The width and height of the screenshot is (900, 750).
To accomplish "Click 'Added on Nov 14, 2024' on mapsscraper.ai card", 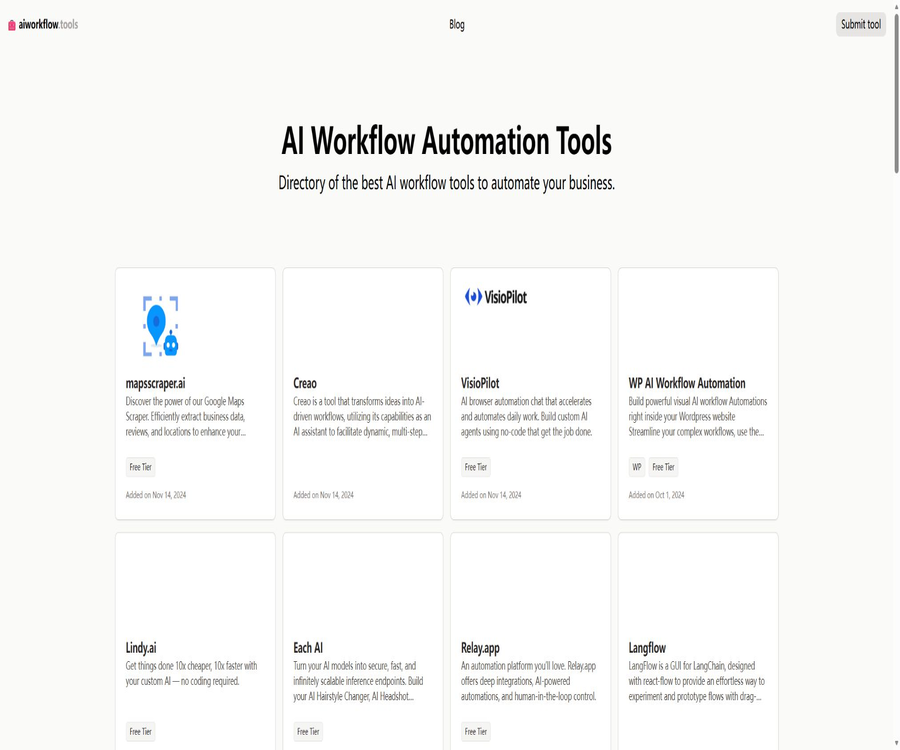I will [x=156, y=495].
